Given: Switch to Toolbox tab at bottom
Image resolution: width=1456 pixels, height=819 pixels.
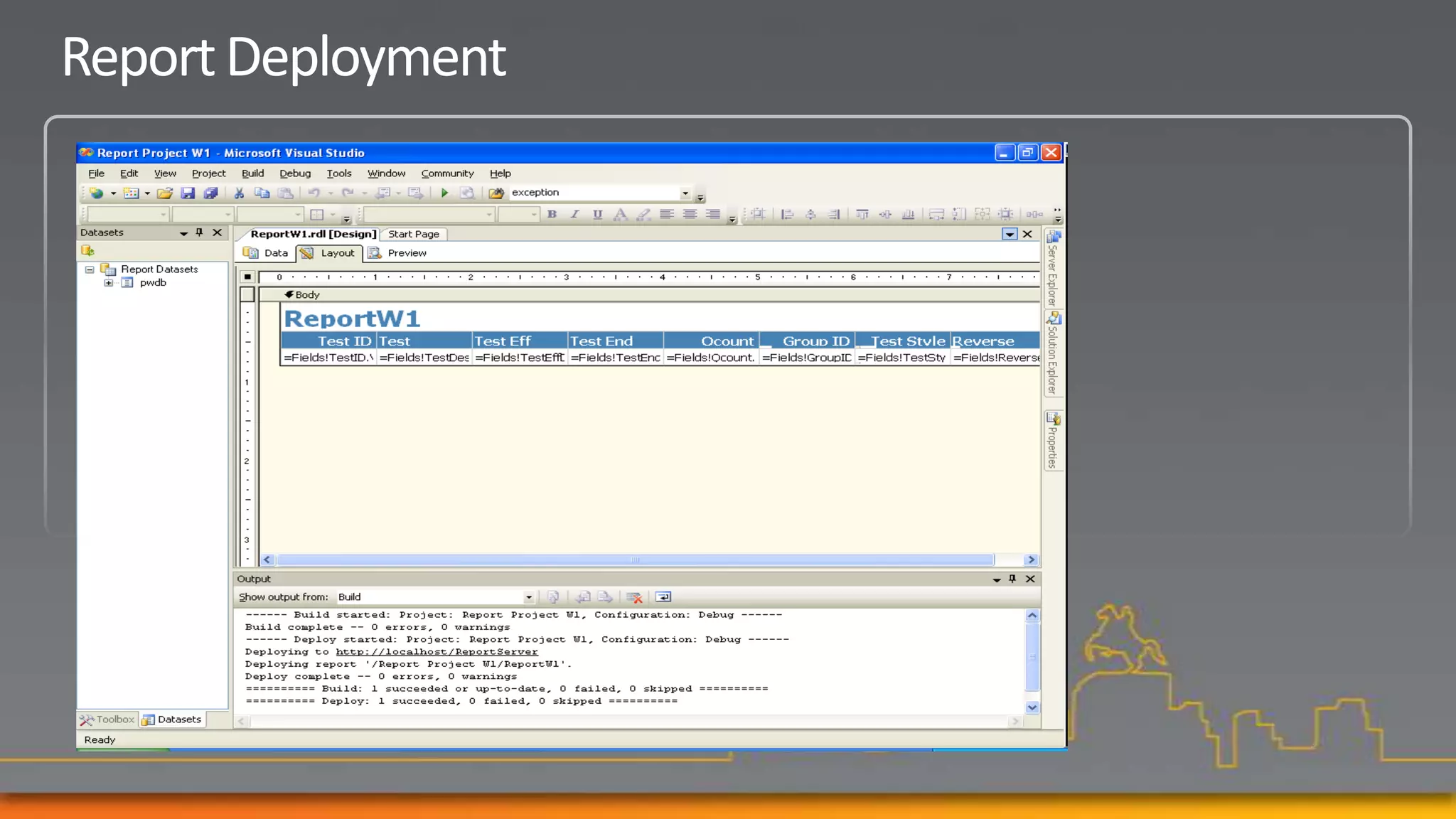Looking at the screenshot, I should point(107,719).
